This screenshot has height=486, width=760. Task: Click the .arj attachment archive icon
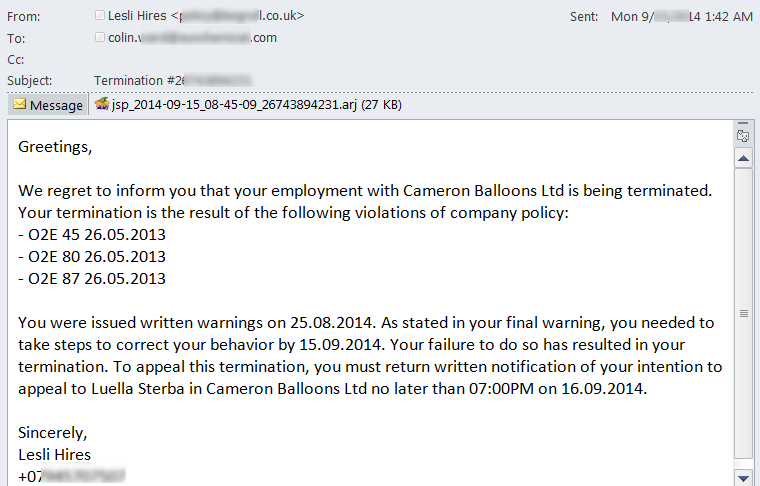[102, 104]
